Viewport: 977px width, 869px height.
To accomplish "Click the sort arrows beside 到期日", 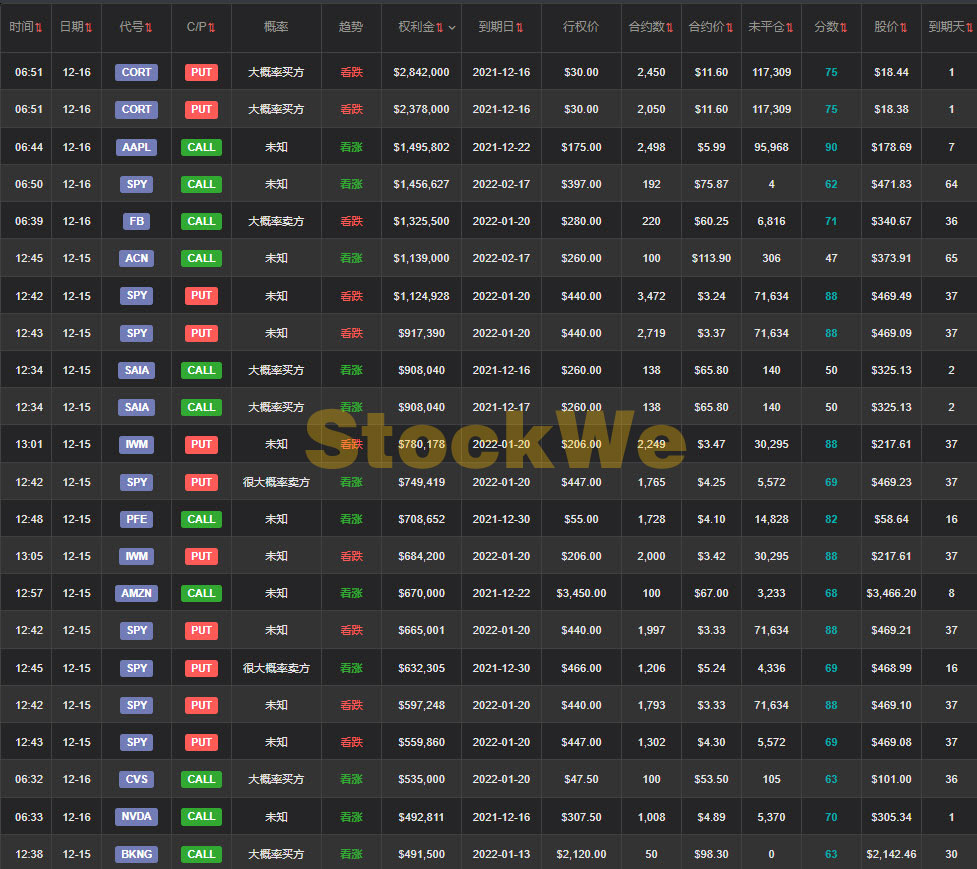I will (520, 27).
